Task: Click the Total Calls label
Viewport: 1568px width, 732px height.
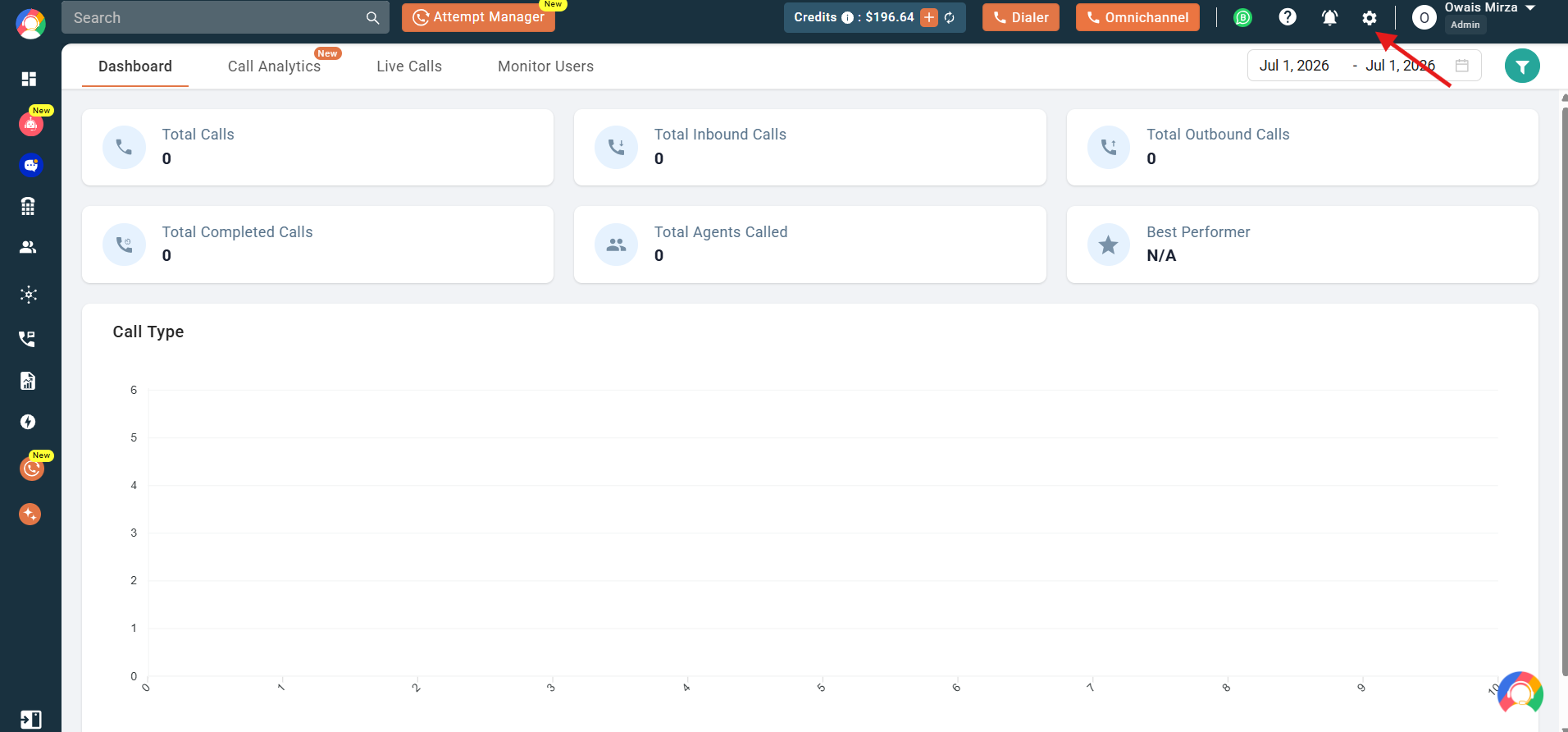Action: coord(198,135)
